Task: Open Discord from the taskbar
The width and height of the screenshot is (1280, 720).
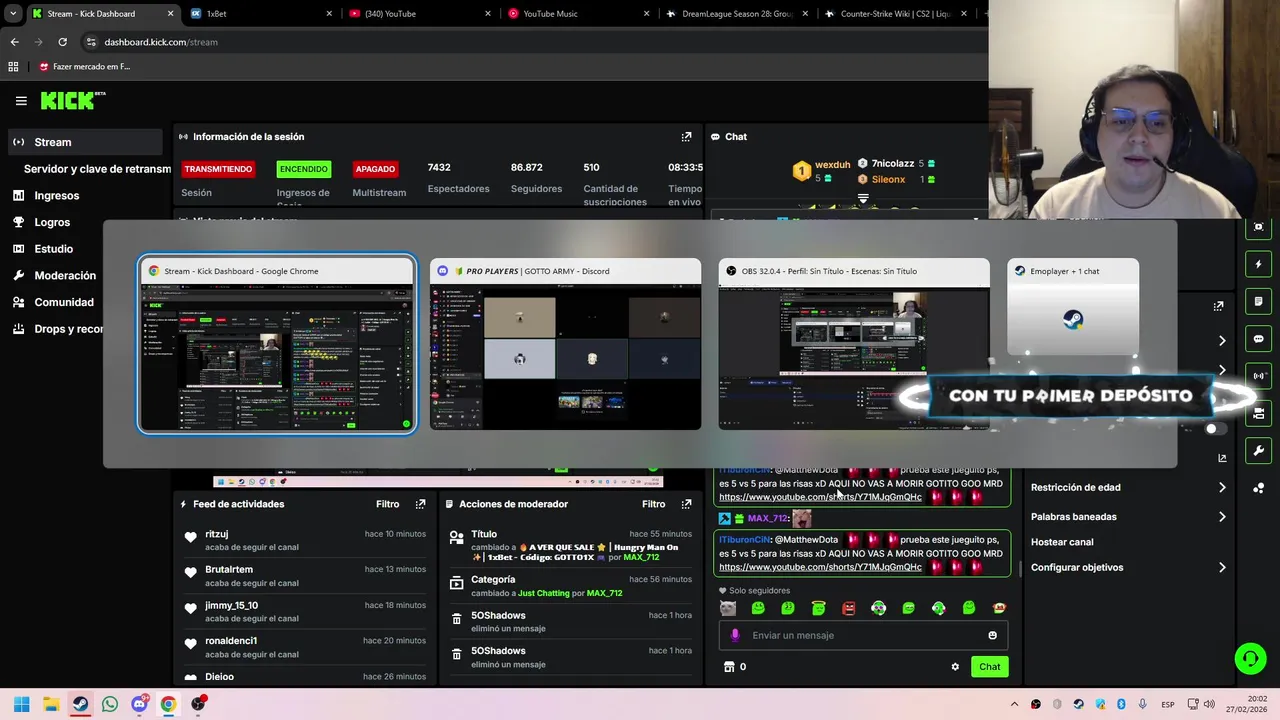Action: click(139, 704)
